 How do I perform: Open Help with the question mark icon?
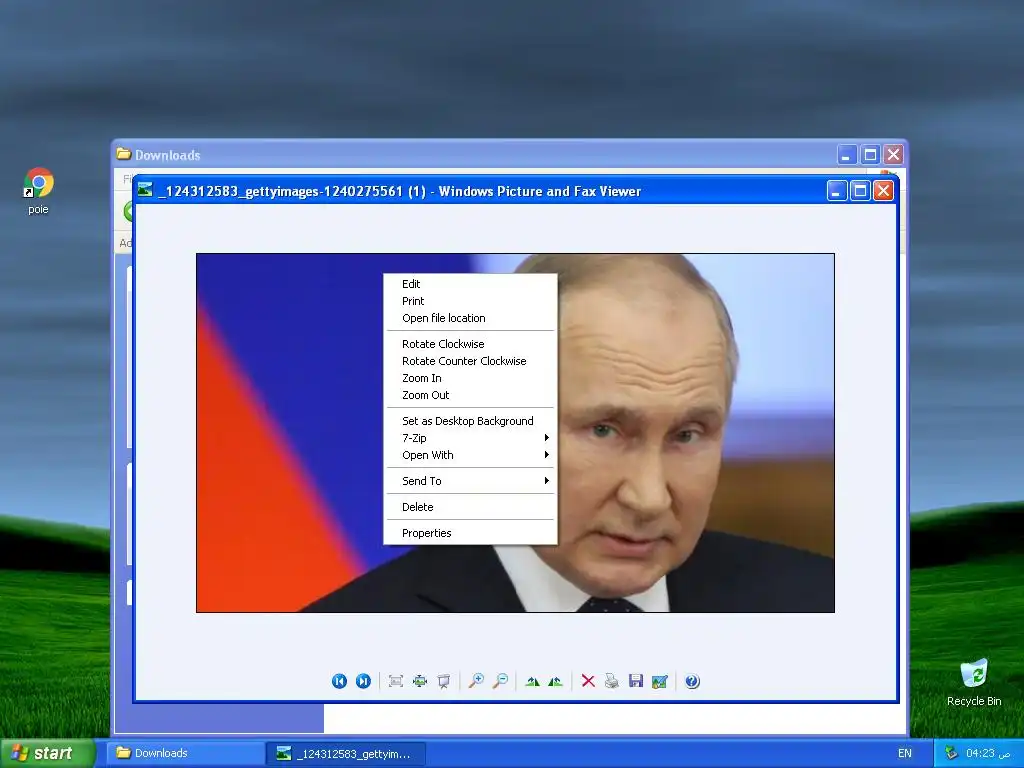pos(692,681)
